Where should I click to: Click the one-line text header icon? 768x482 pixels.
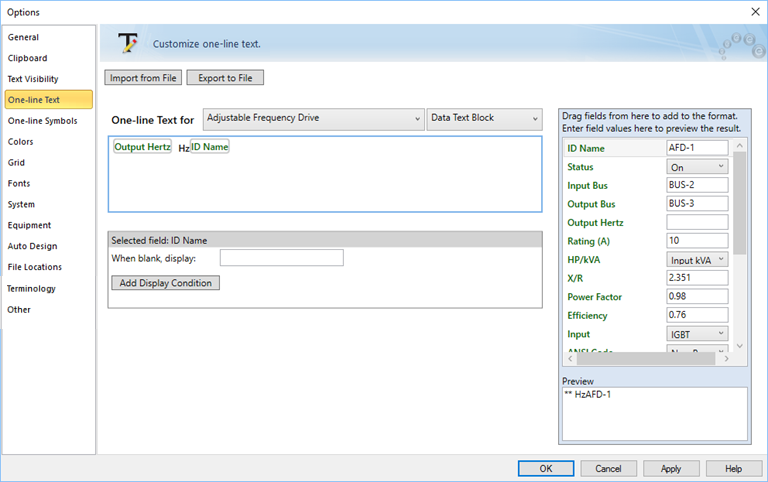[x=127, y=43]
